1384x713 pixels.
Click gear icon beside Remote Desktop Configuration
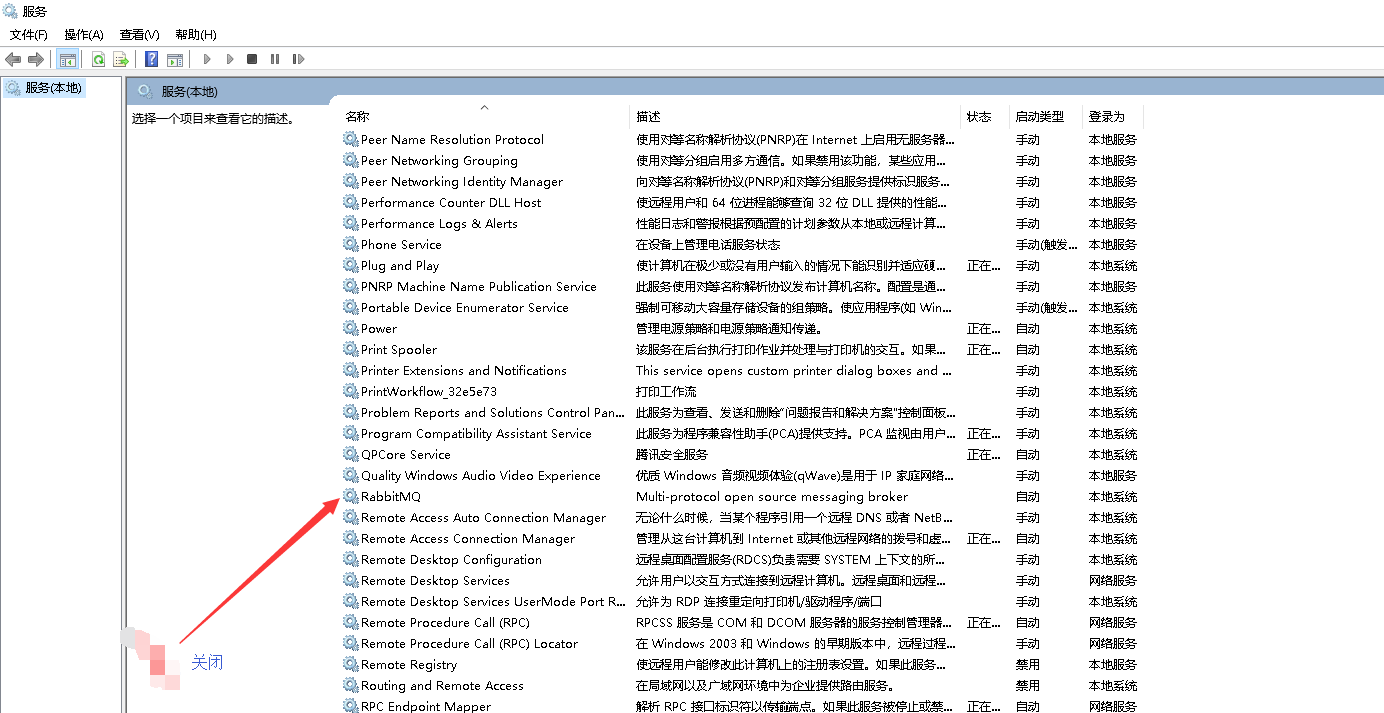(x=350, y=559)
